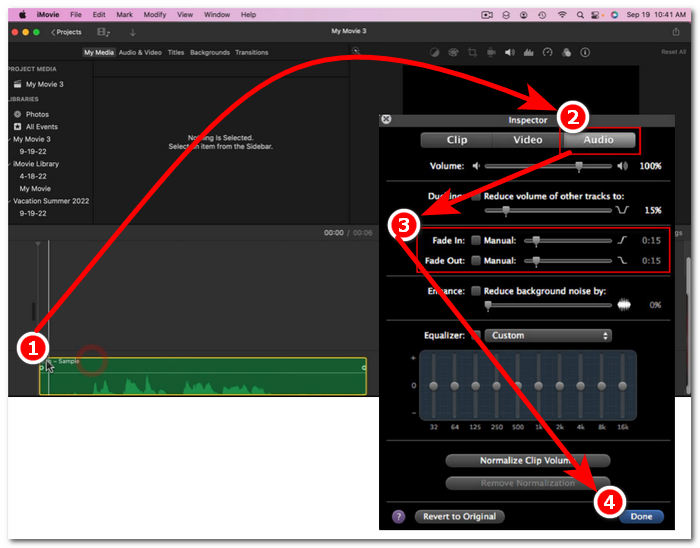Click the noise waveform icon
700x548 pixels.
point(624,305)
